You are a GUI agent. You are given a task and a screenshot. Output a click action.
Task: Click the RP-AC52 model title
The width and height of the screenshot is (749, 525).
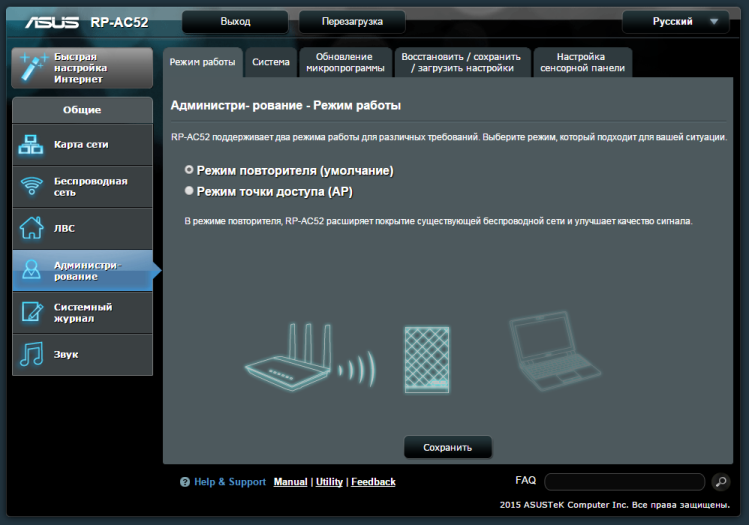[119, 22]
